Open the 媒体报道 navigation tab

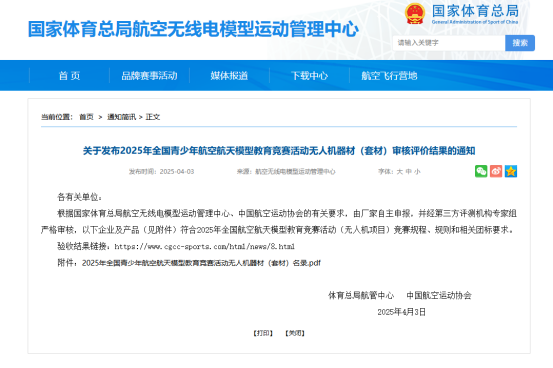pyautogui.click(x=230, y=76)
